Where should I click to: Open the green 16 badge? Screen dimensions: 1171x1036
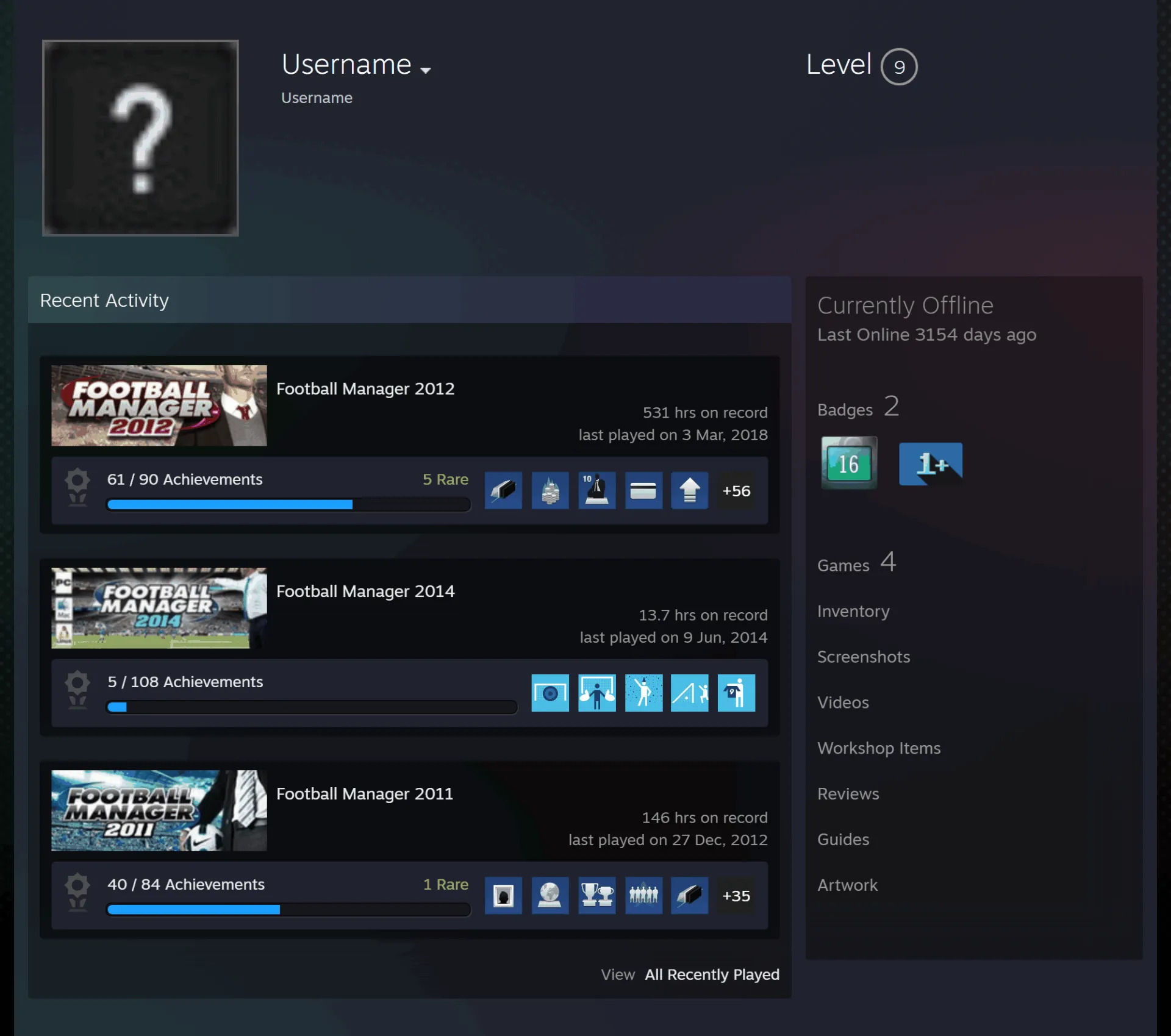pos(849,463)
